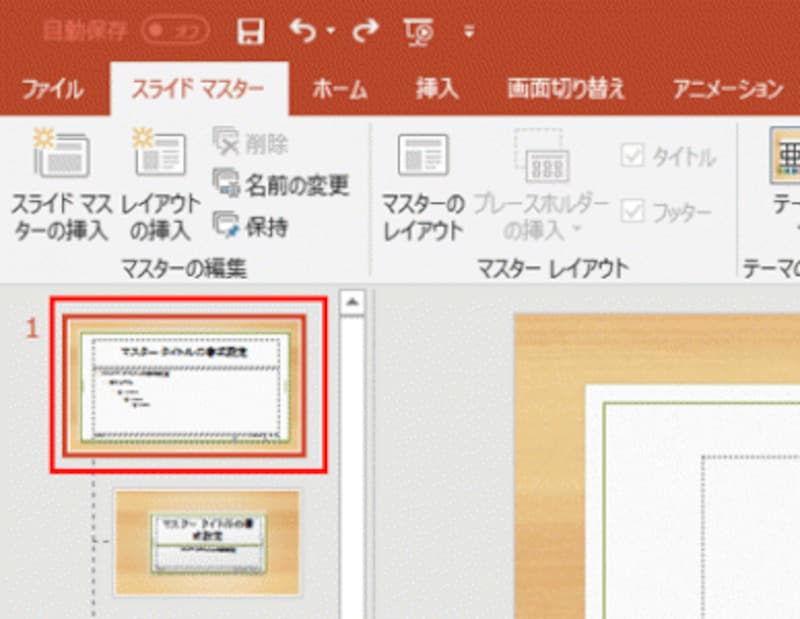Image resolution: width=800 pixels, height=619 pixels.
Task: Click the 削除 button
Action: coord(250,142)
